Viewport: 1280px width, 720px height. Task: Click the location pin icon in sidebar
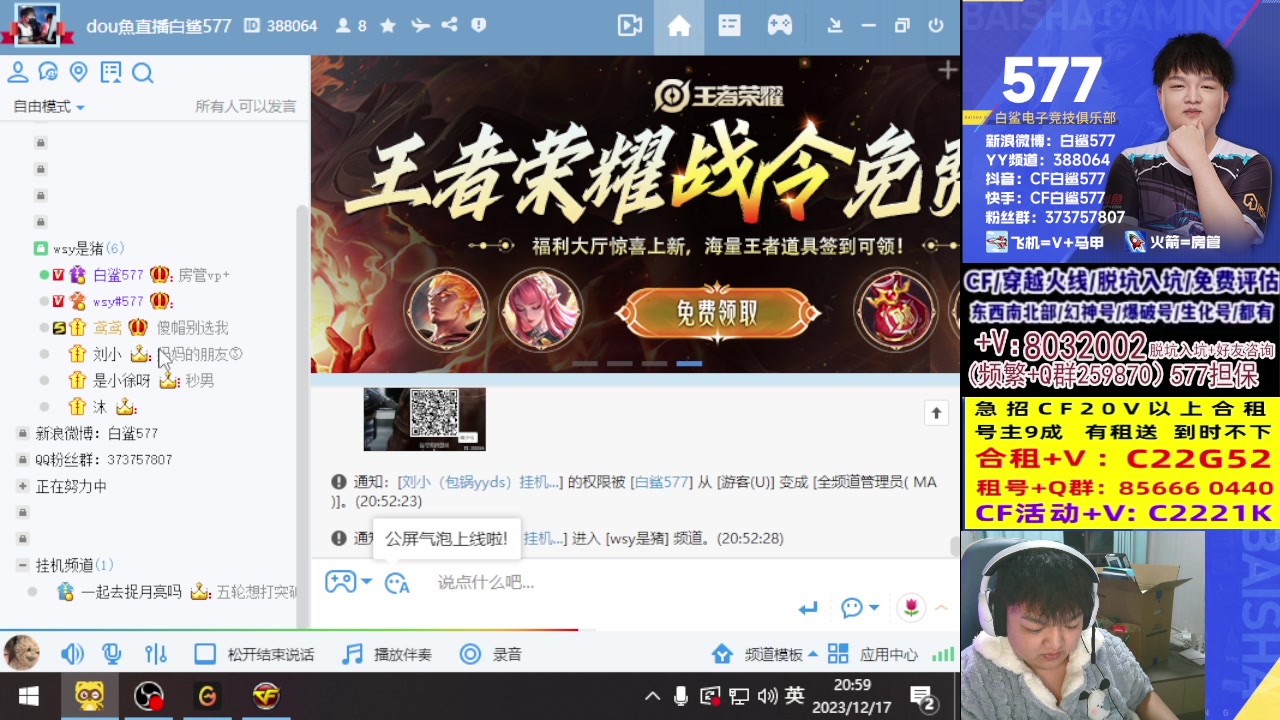click(79, 72)
